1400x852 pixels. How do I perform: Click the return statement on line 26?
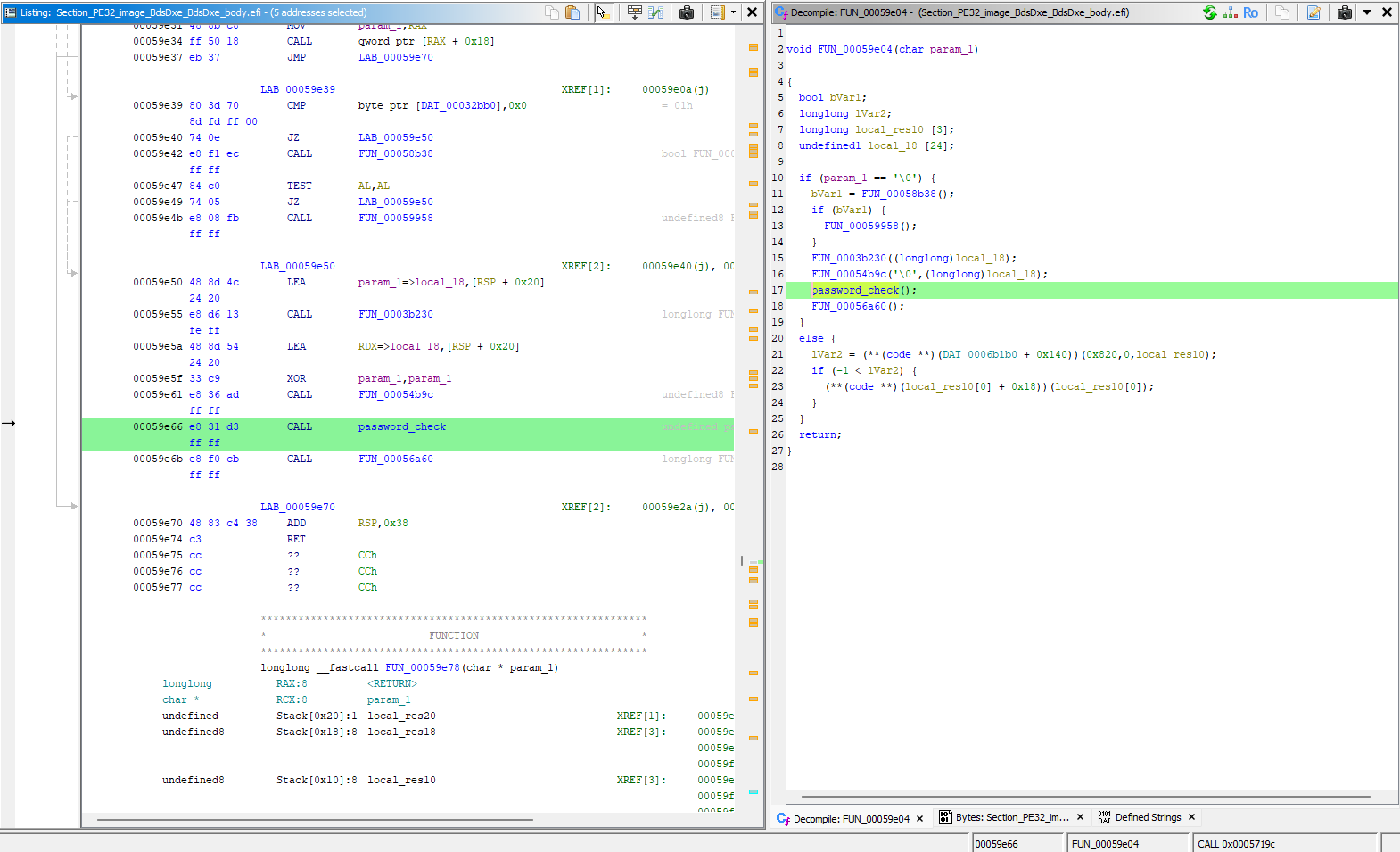click(819, 434)
